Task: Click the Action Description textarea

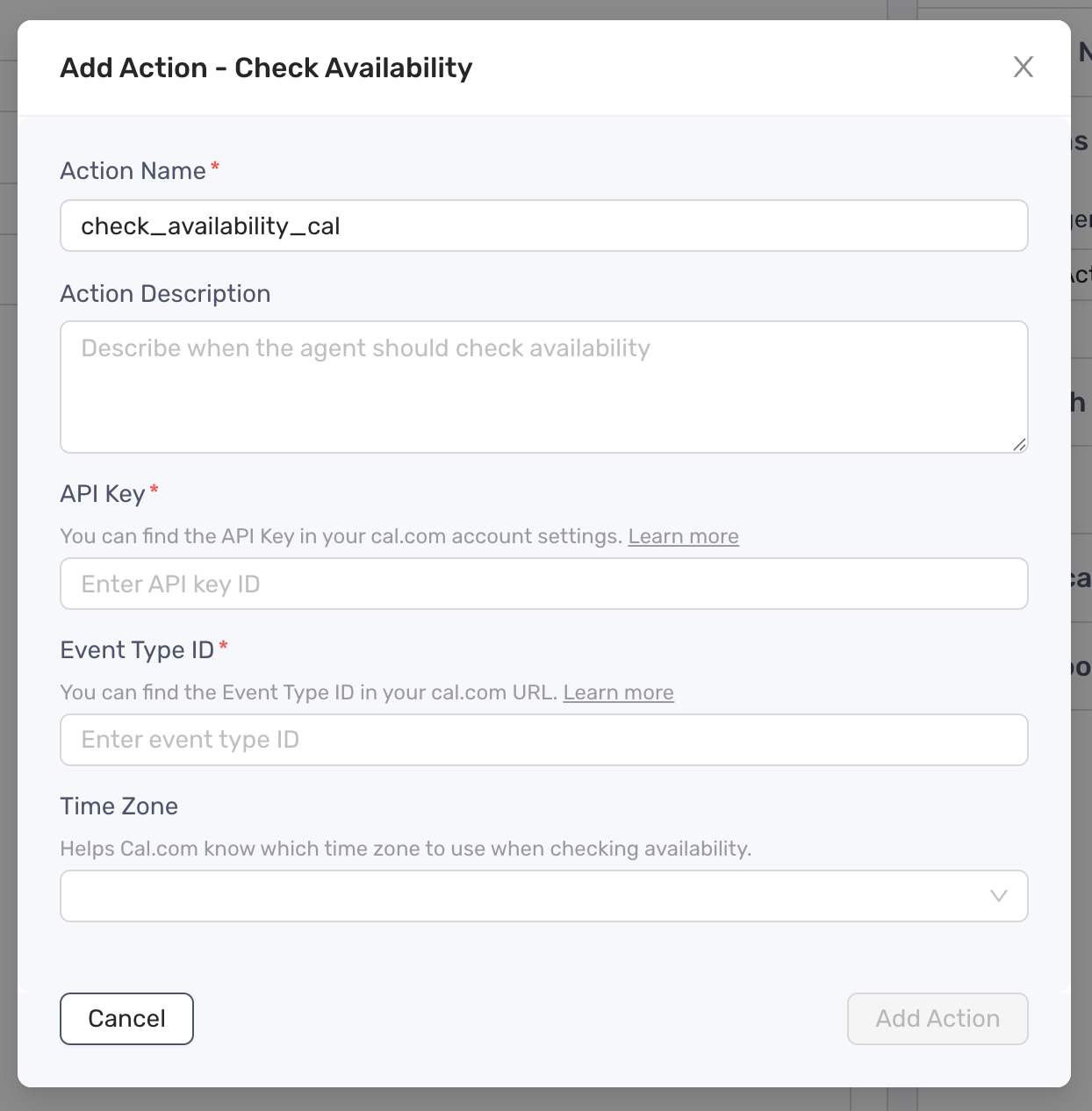Action: [x=544, y=387]
